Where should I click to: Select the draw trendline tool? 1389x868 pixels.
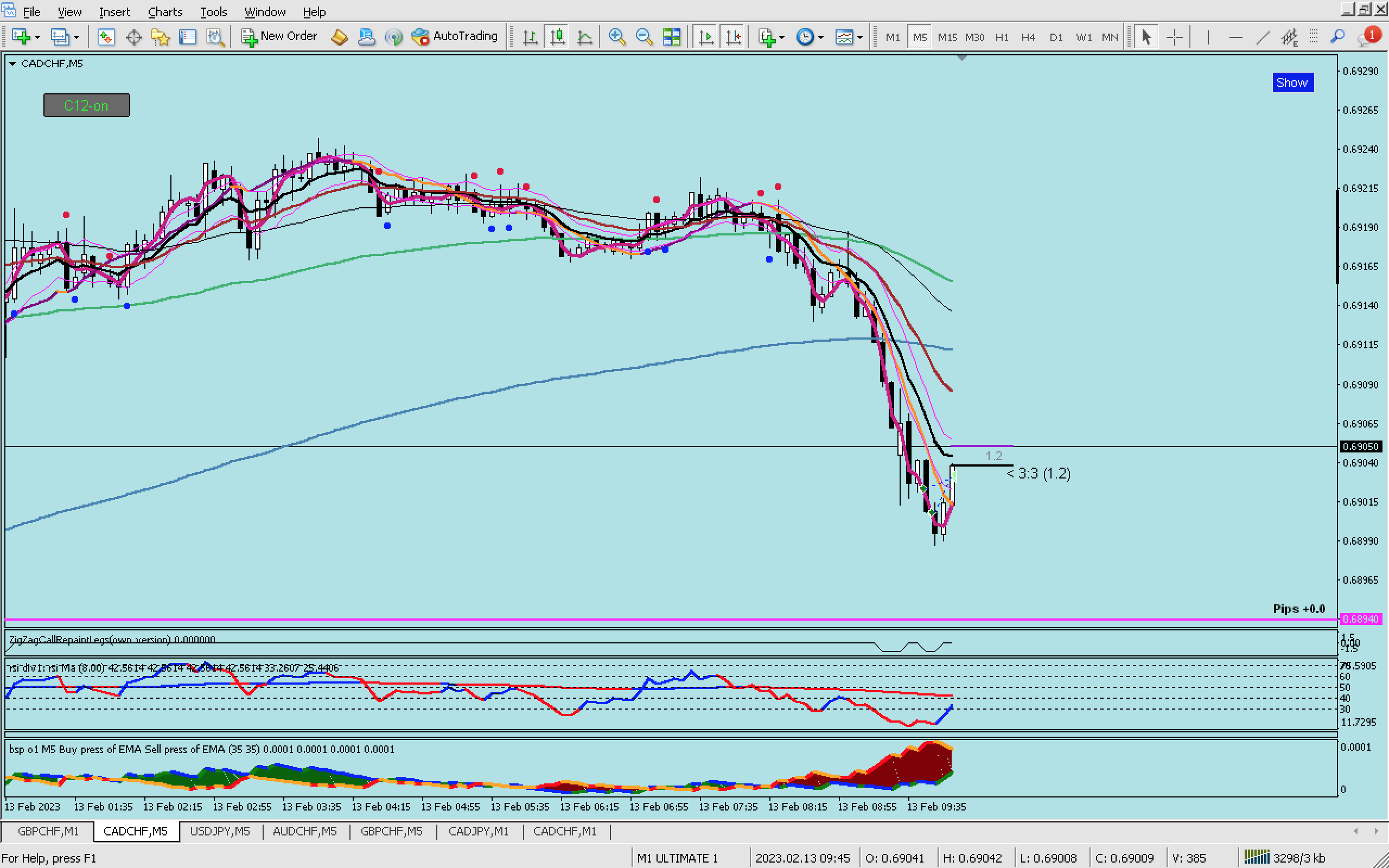click(x=1262, y=37)
